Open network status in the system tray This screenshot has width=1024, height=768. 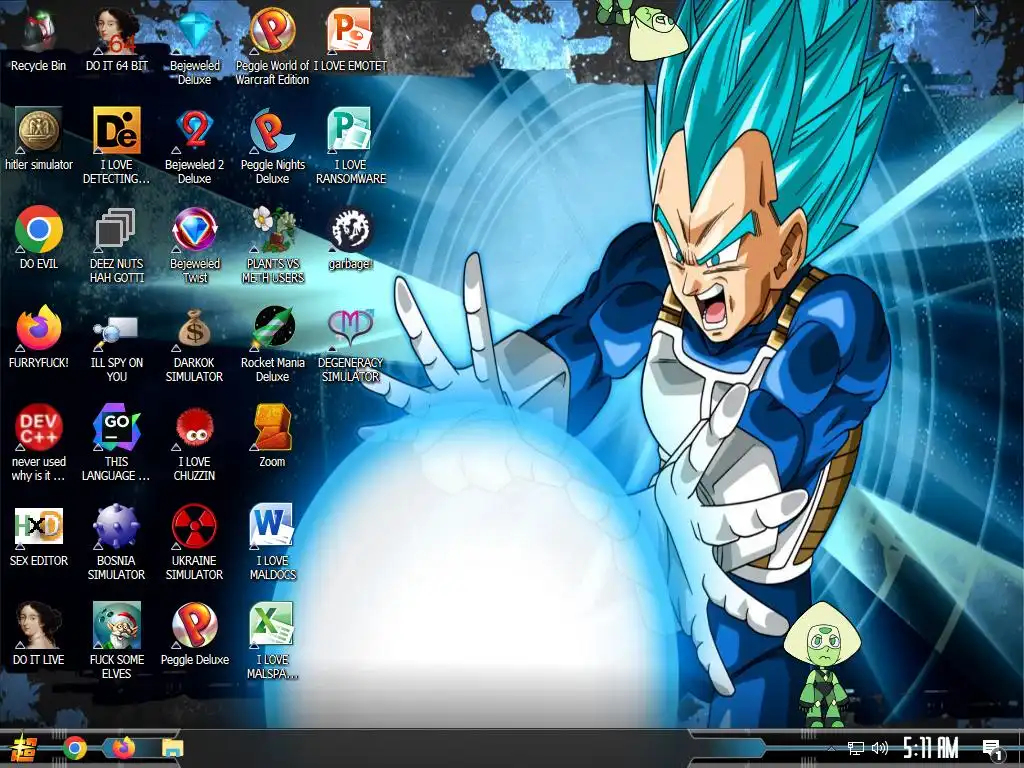point(856,748)
